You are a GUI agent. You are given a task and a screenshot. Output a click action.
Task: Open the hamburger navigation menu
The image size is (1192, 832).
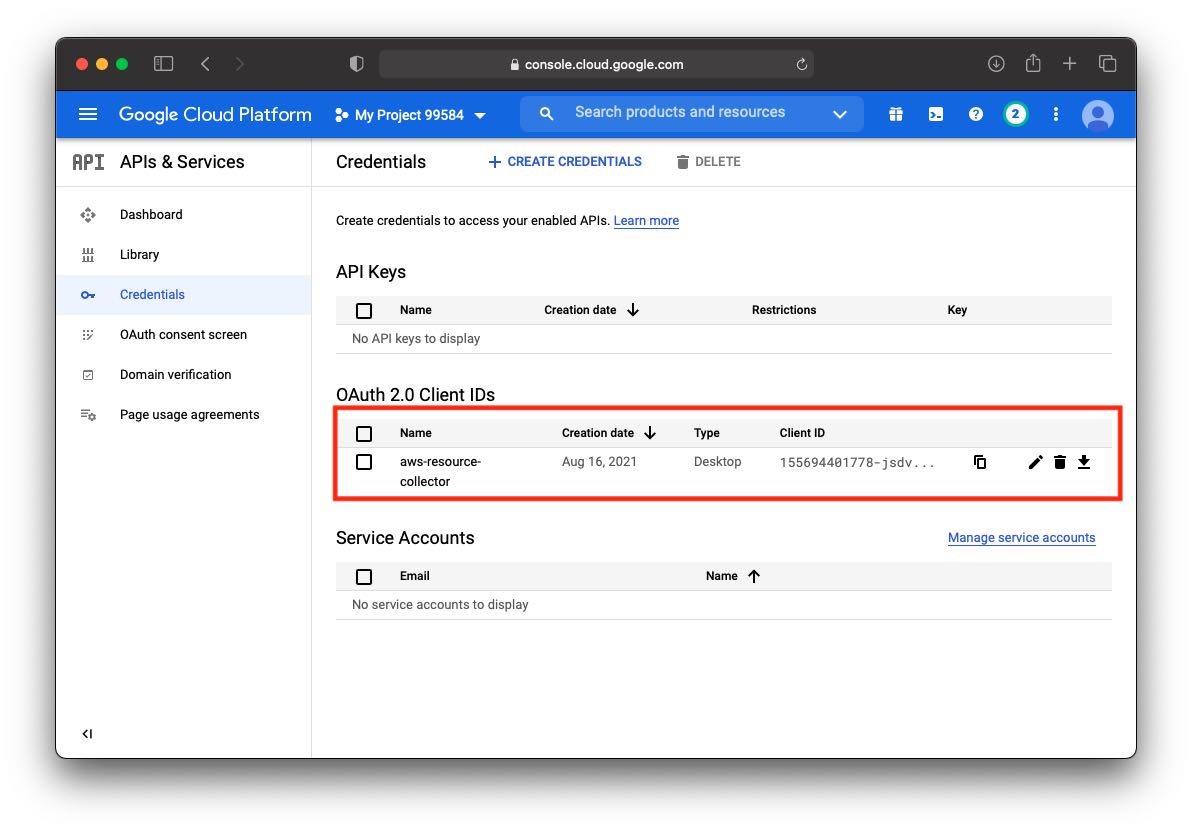[88, 115]
